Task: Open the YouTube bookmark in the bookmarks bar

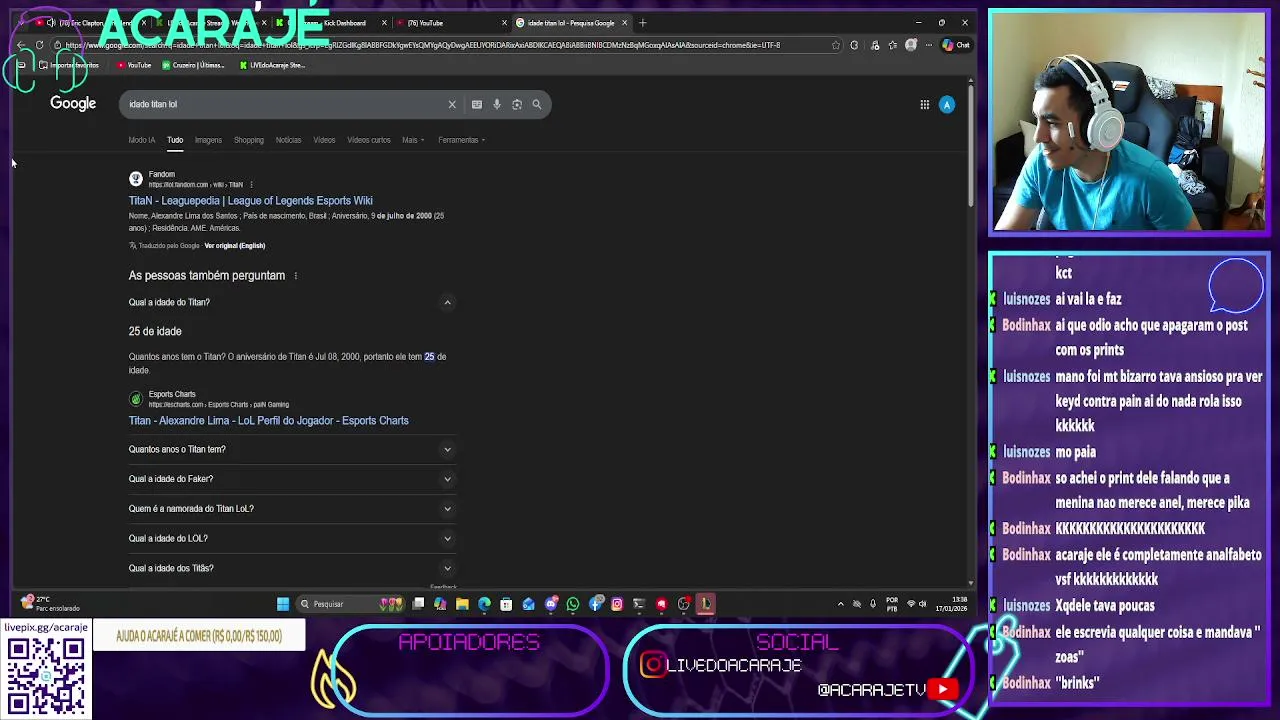Action: (x=133, y=65)
